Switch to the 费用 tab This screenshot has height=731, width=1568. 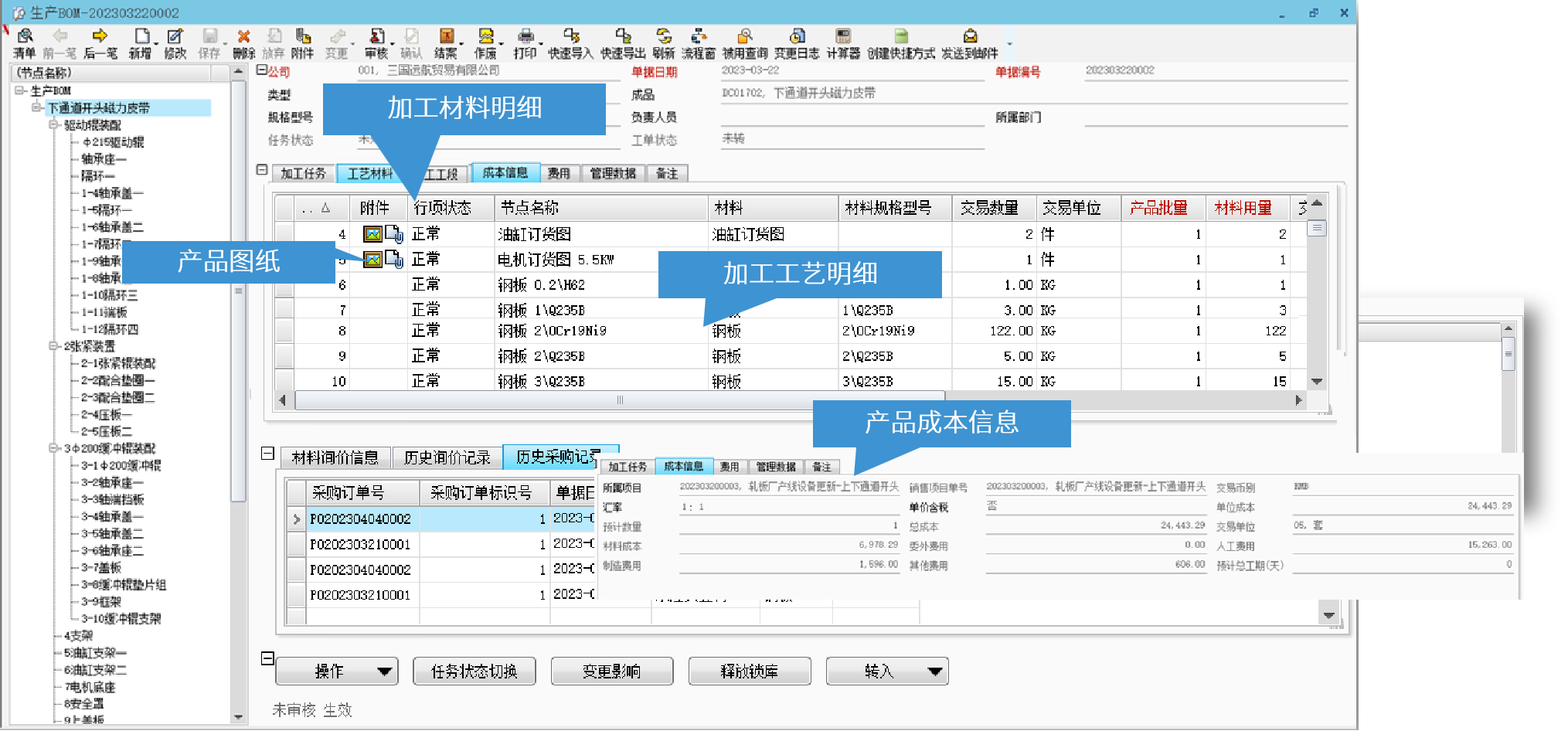coord(559,173)
